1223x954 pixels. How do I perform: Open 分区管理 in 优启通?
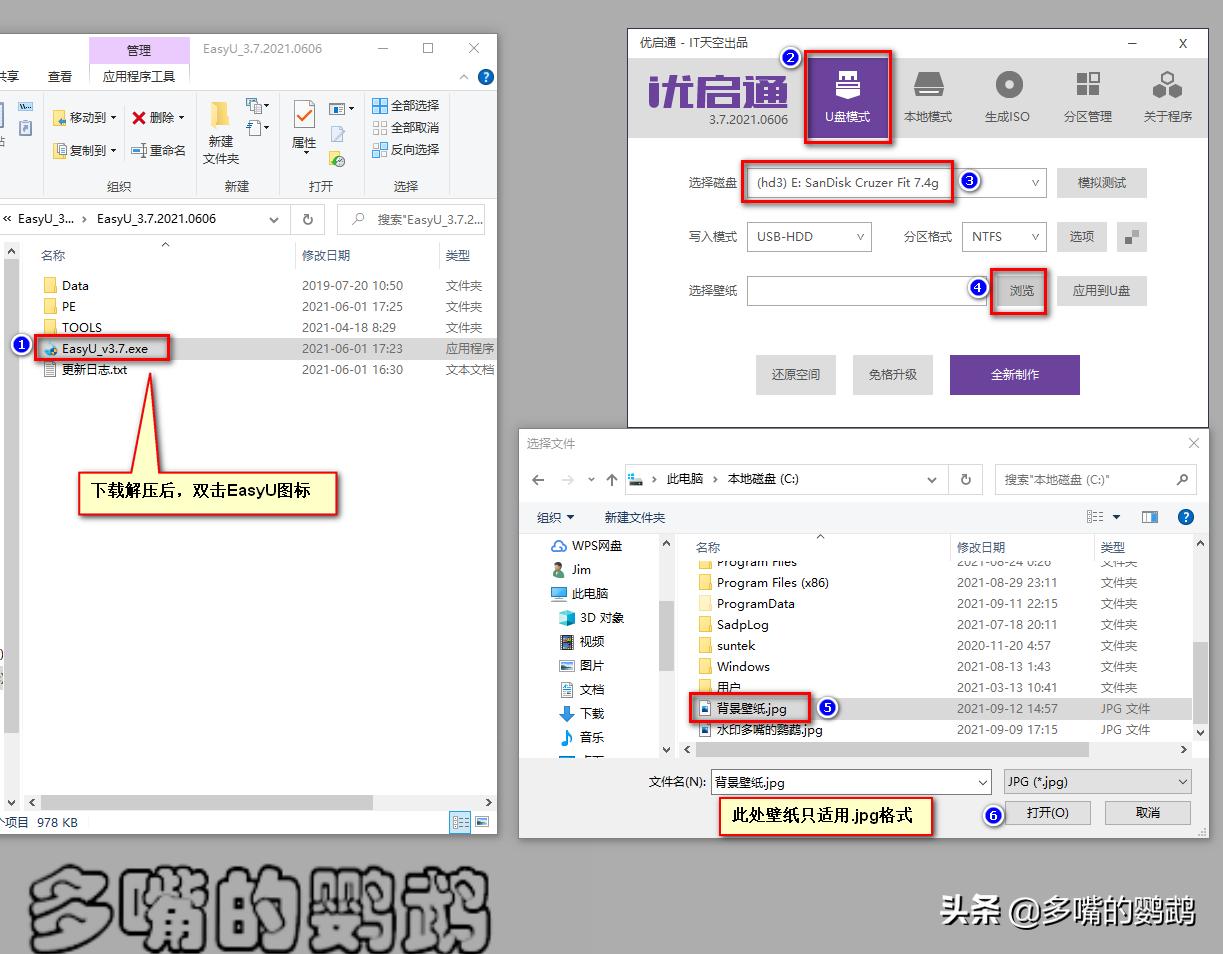coord(1088,96)
